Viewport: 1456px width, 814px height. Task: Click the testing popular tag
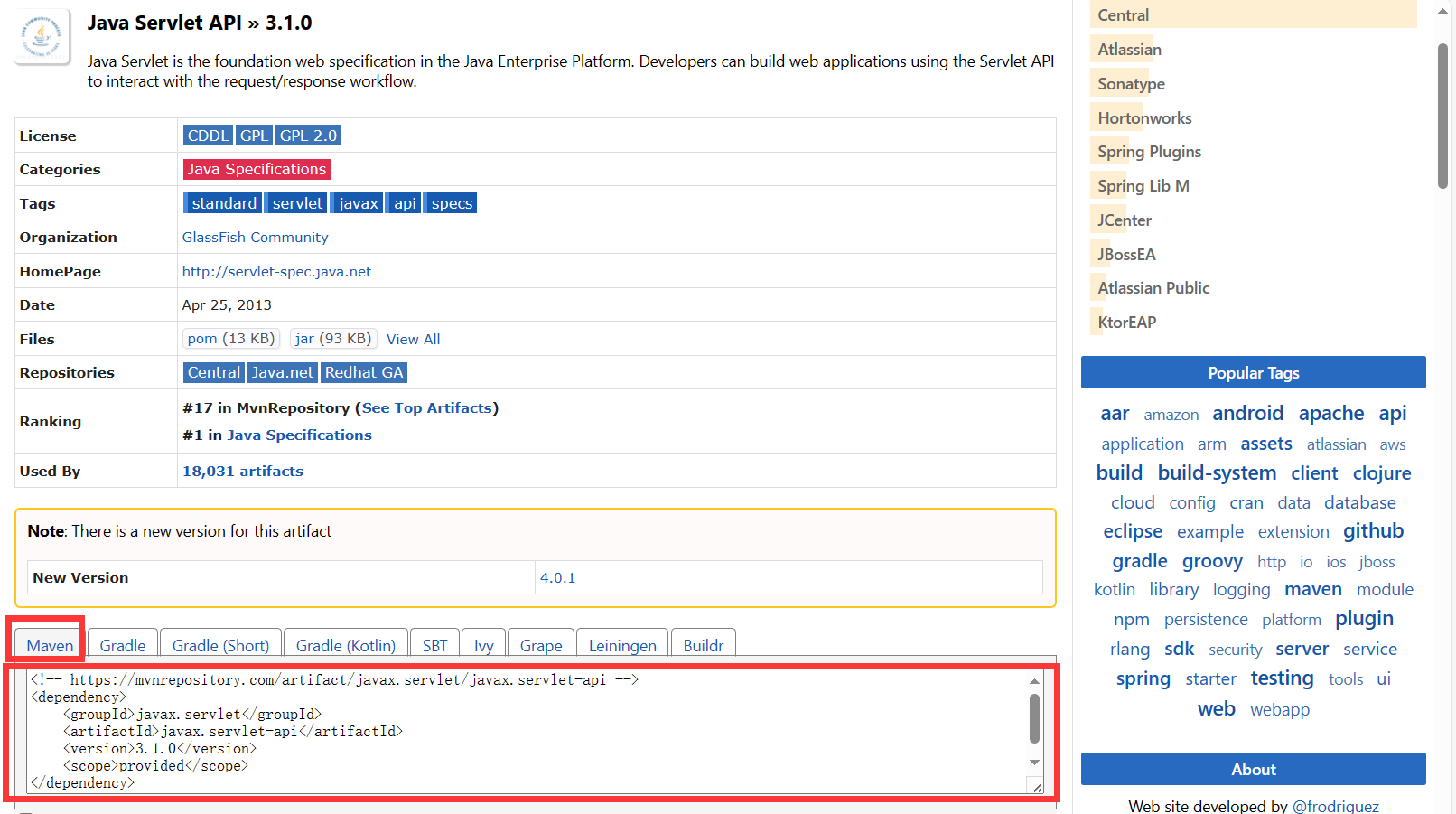coord(1282,678)
